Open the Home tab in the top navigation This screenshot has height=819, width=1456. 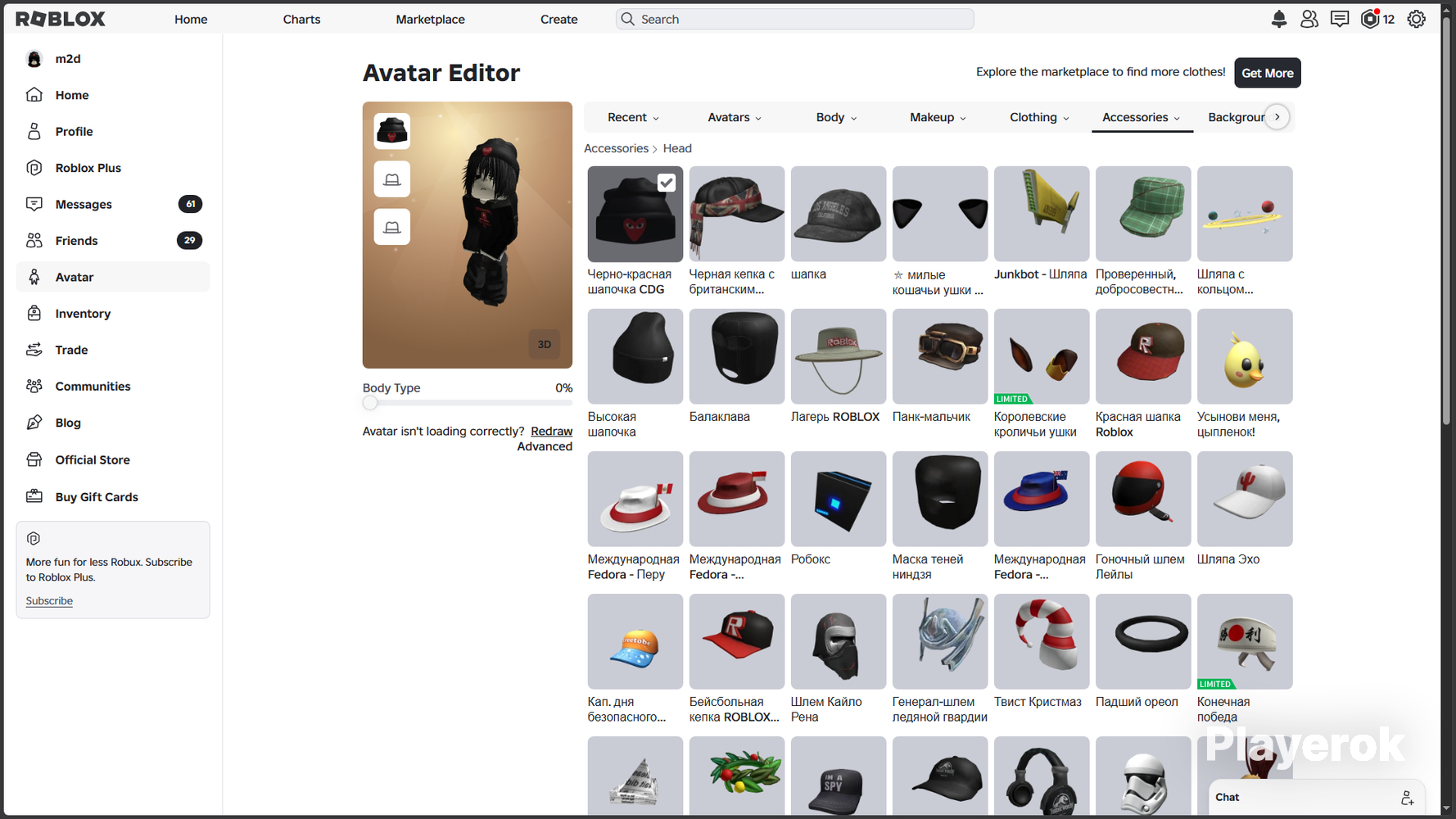pos(191,19)
